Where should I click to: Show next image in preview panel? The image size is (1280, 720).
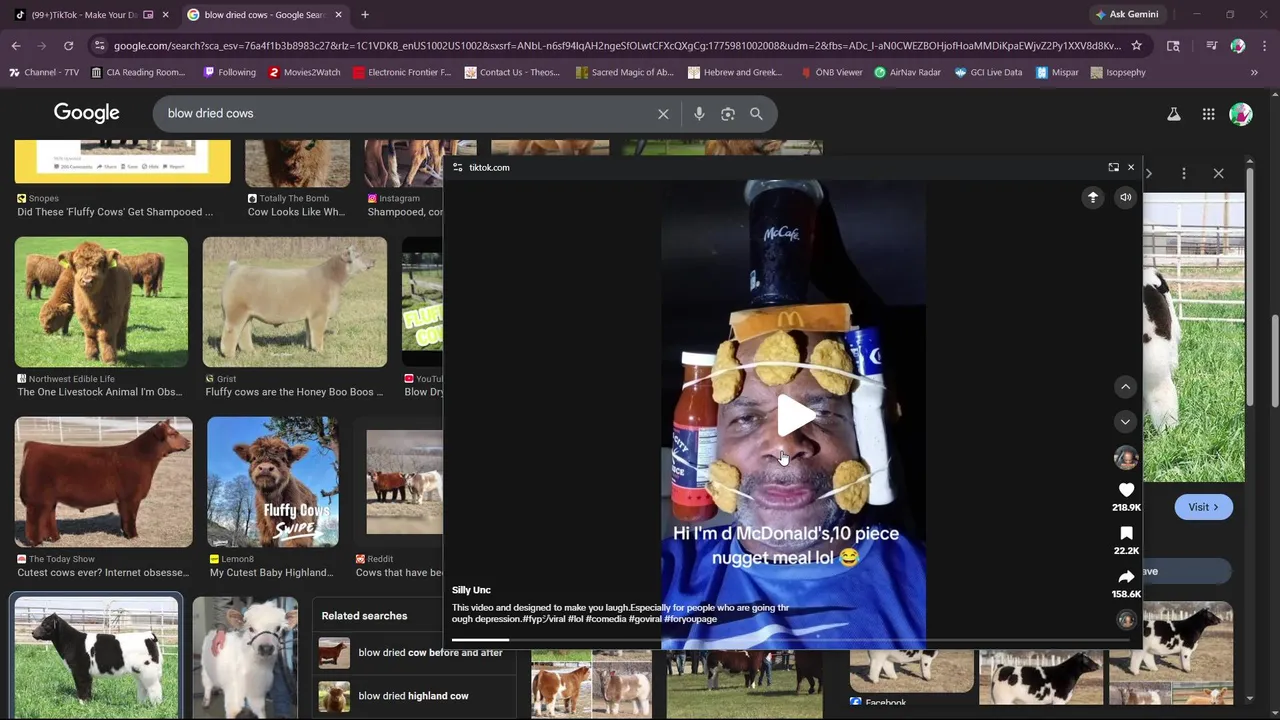point(1149,173)
